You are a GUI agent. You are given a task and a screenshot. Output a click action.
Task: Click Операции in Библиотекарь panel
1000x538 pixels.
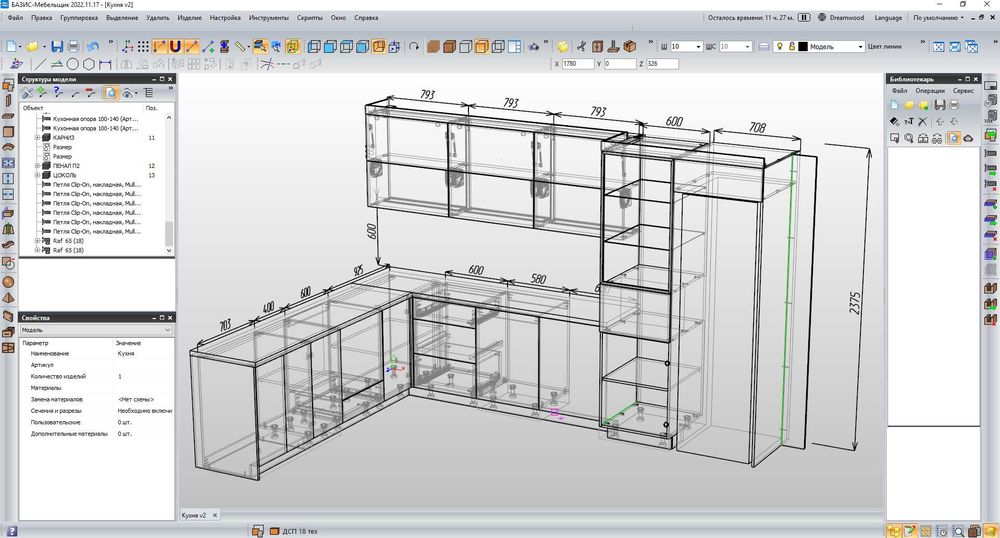930,91
